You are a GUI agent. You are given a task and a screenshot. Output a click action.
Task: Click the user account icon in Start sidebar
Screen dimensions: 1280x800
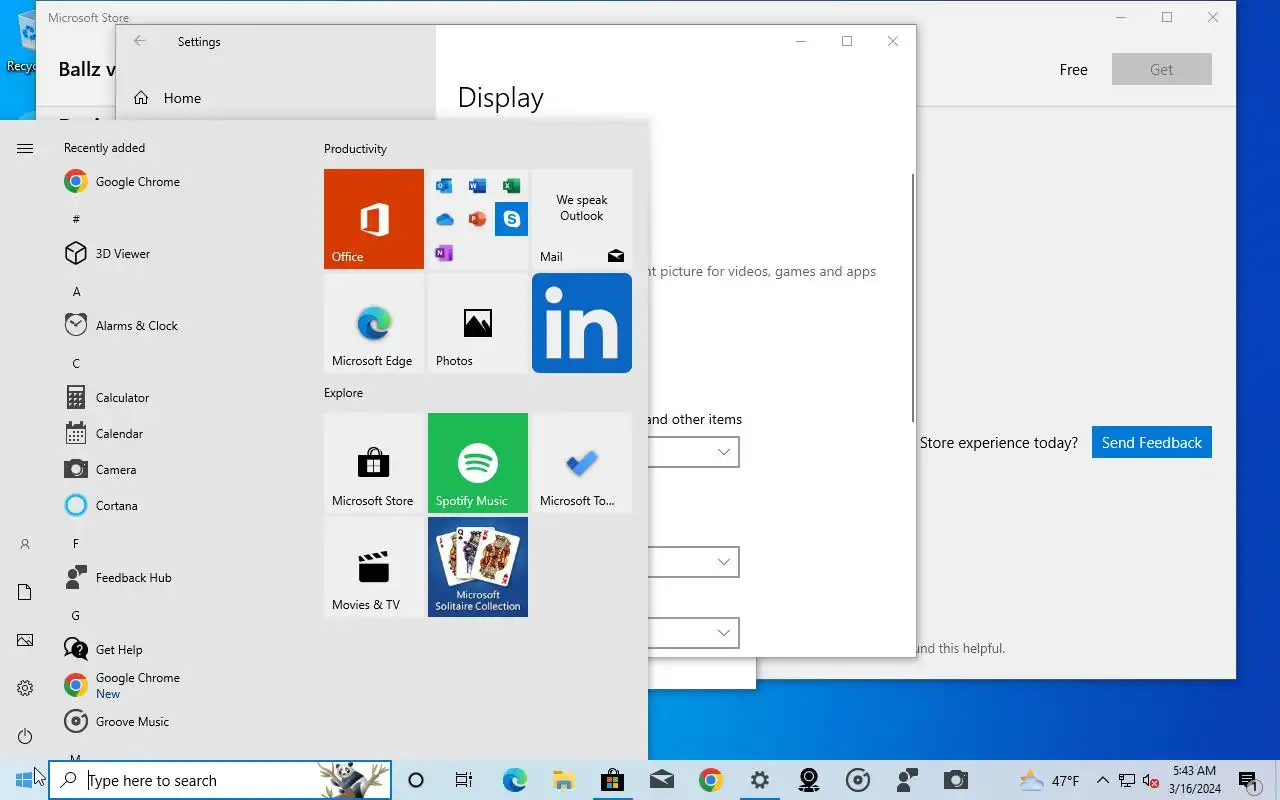(25, 544)
